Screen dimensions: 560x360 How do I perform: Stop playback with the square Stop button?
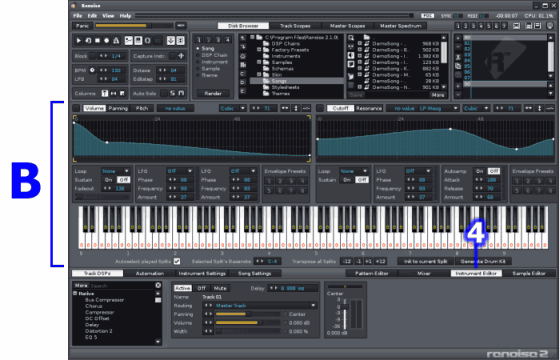97,40
